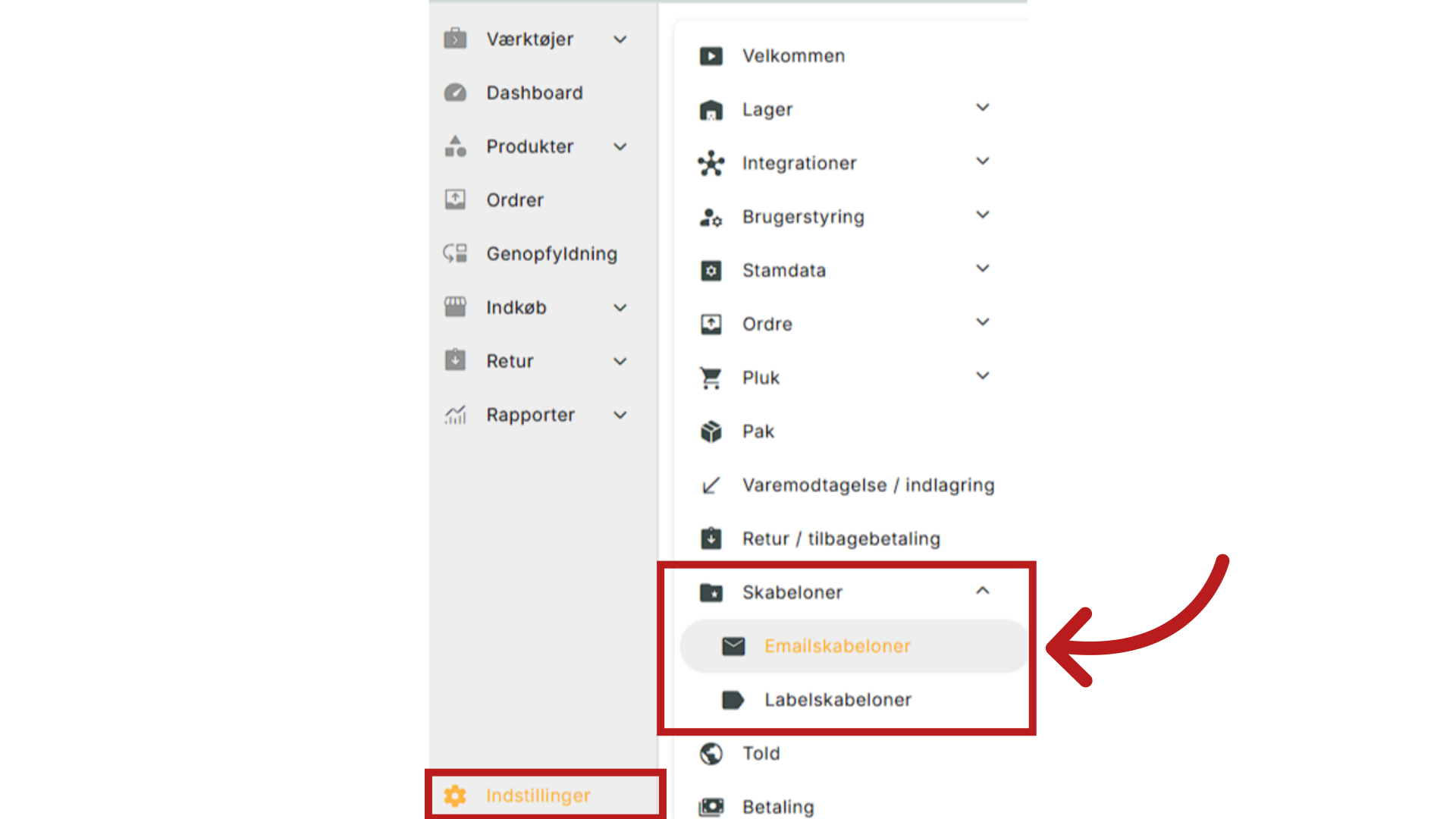This screenshot has height=819, width=1456.
Task: Expand the Lager submenu chevron
Action: point(983,108)
